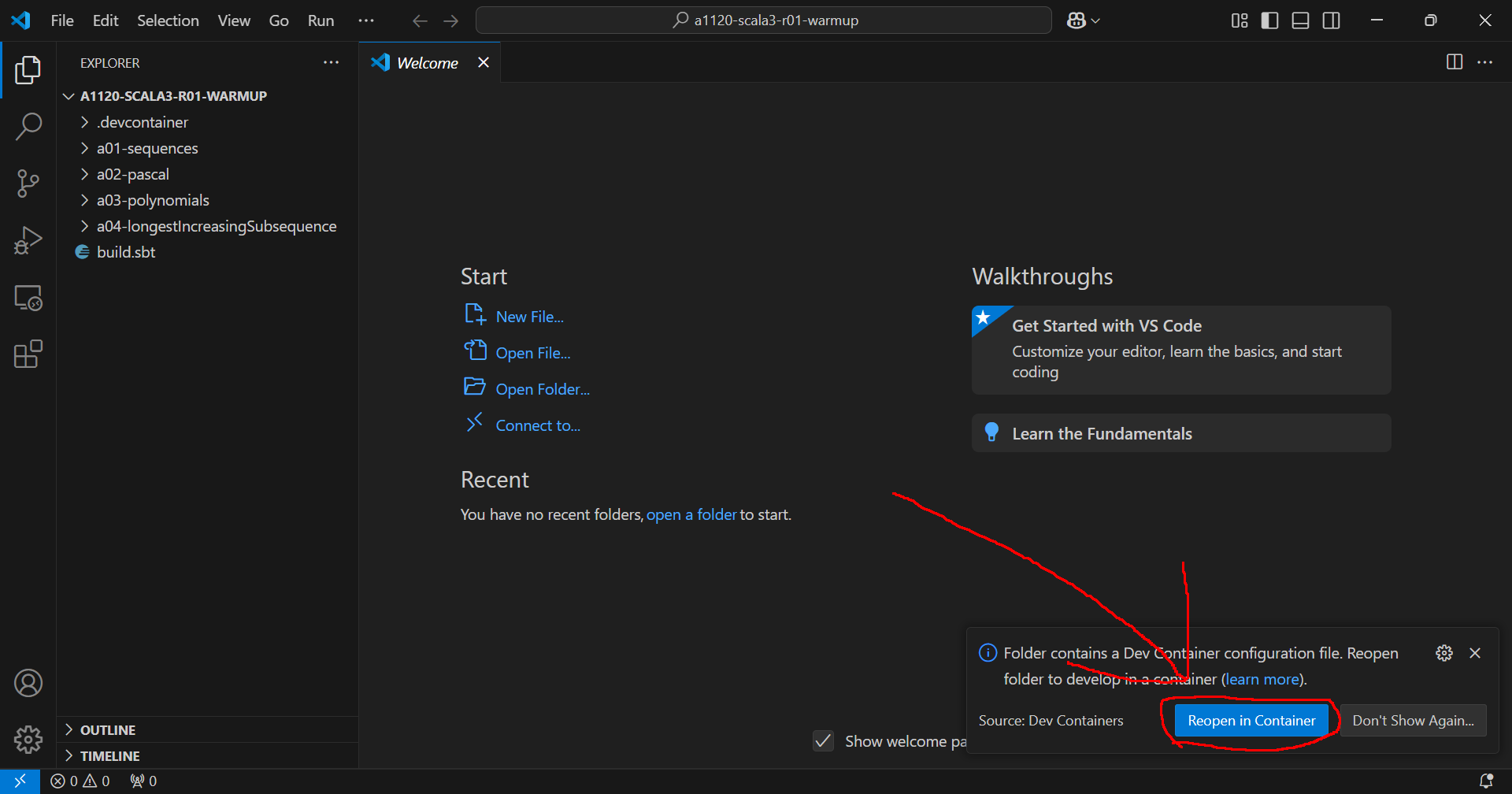The image size is (1512, 794).
Task: Toggle the Show welcome page checkbox
Action: (x=823, y=741)
